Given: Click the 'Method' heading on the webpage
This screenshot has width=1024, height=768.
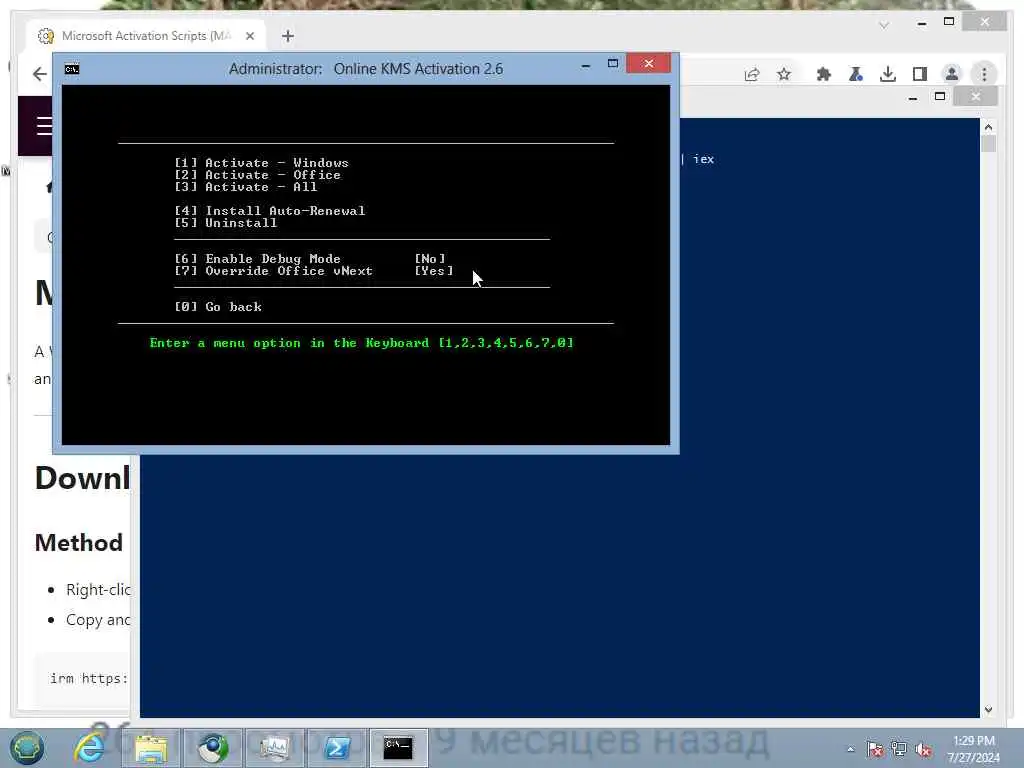Looking at the screenshot, I should point(78,543).
